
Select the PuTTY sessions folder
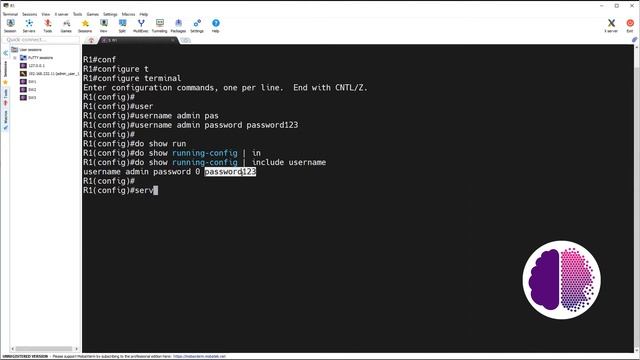(x=37, y=58)
